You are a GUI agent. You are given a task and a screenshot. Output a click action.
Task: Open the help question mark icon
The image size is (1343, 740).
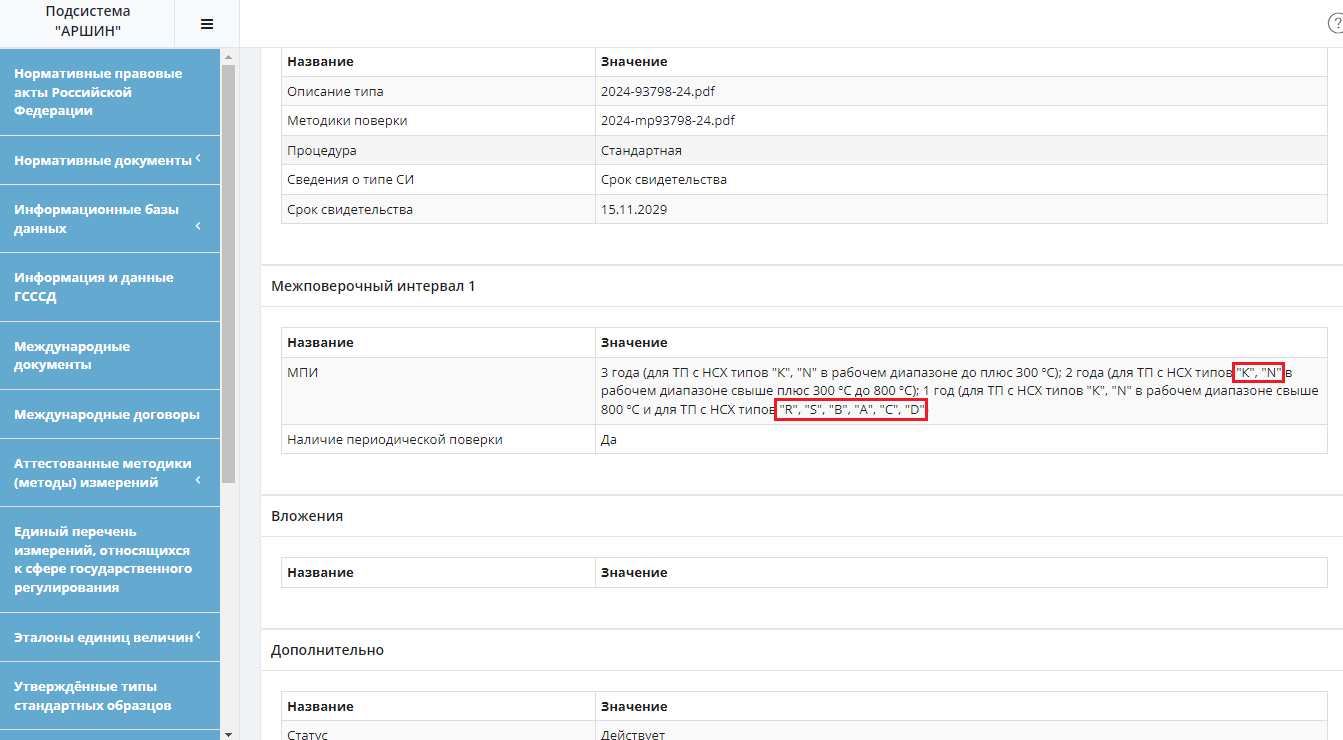pyautogui.click(x=1335, y=24)
